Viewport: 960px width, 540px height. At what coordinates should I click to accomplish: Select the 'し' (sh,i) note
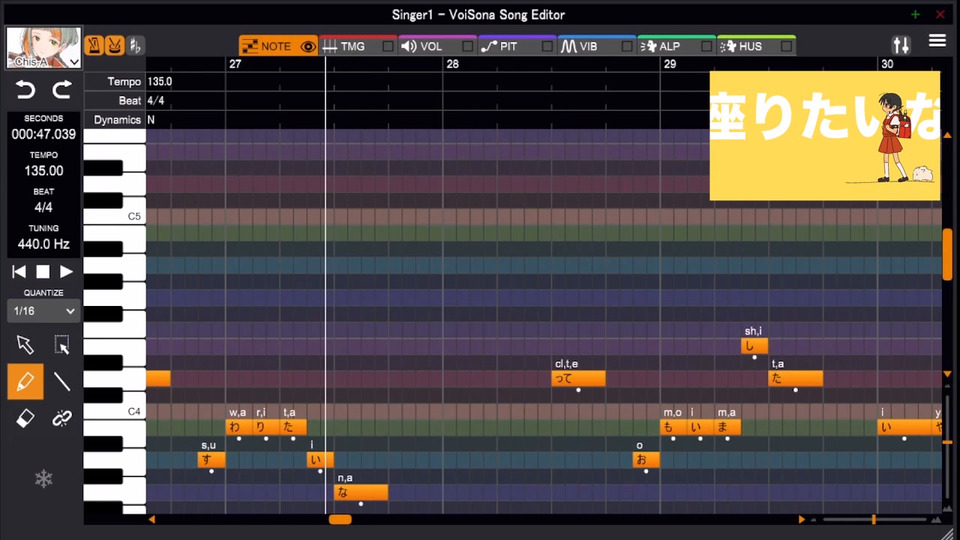tap(754, 346)
